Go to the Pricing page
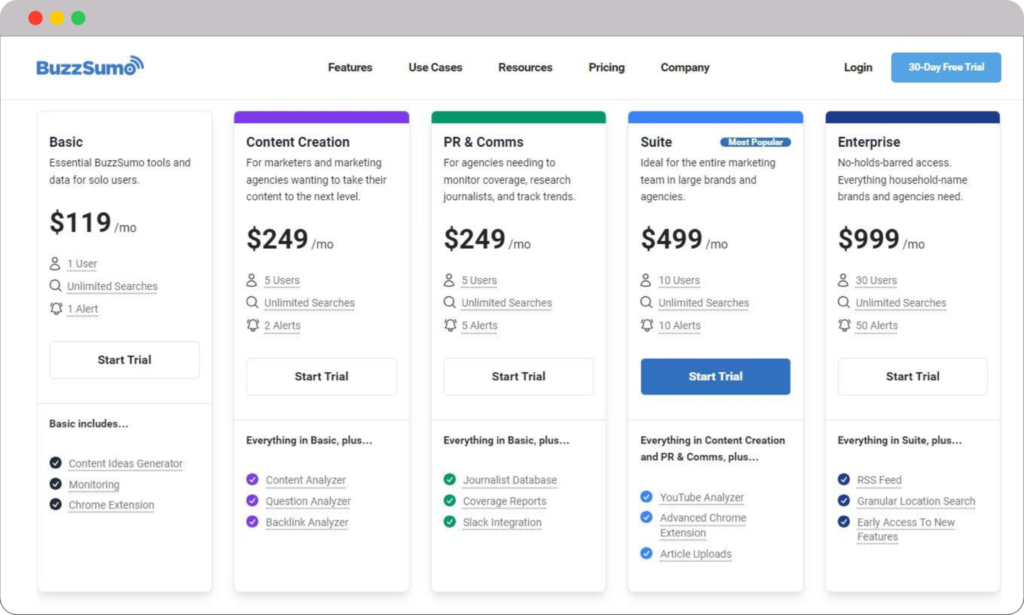 606,67
